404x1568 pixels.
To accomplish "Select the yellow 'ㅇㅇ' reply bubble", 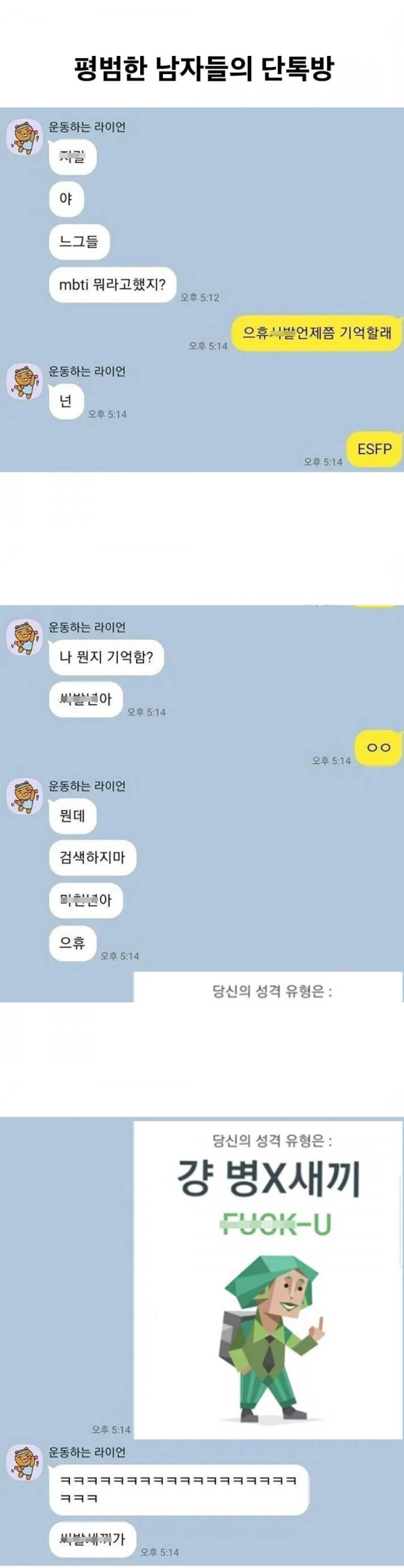I will (379, 748).
